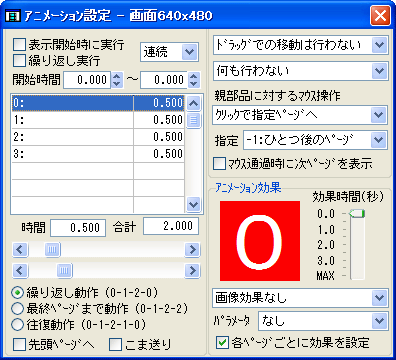This screenshot has height=360, width=396.
Task: Click the upper horizontal slider thumb
Action: click(53, 249)
